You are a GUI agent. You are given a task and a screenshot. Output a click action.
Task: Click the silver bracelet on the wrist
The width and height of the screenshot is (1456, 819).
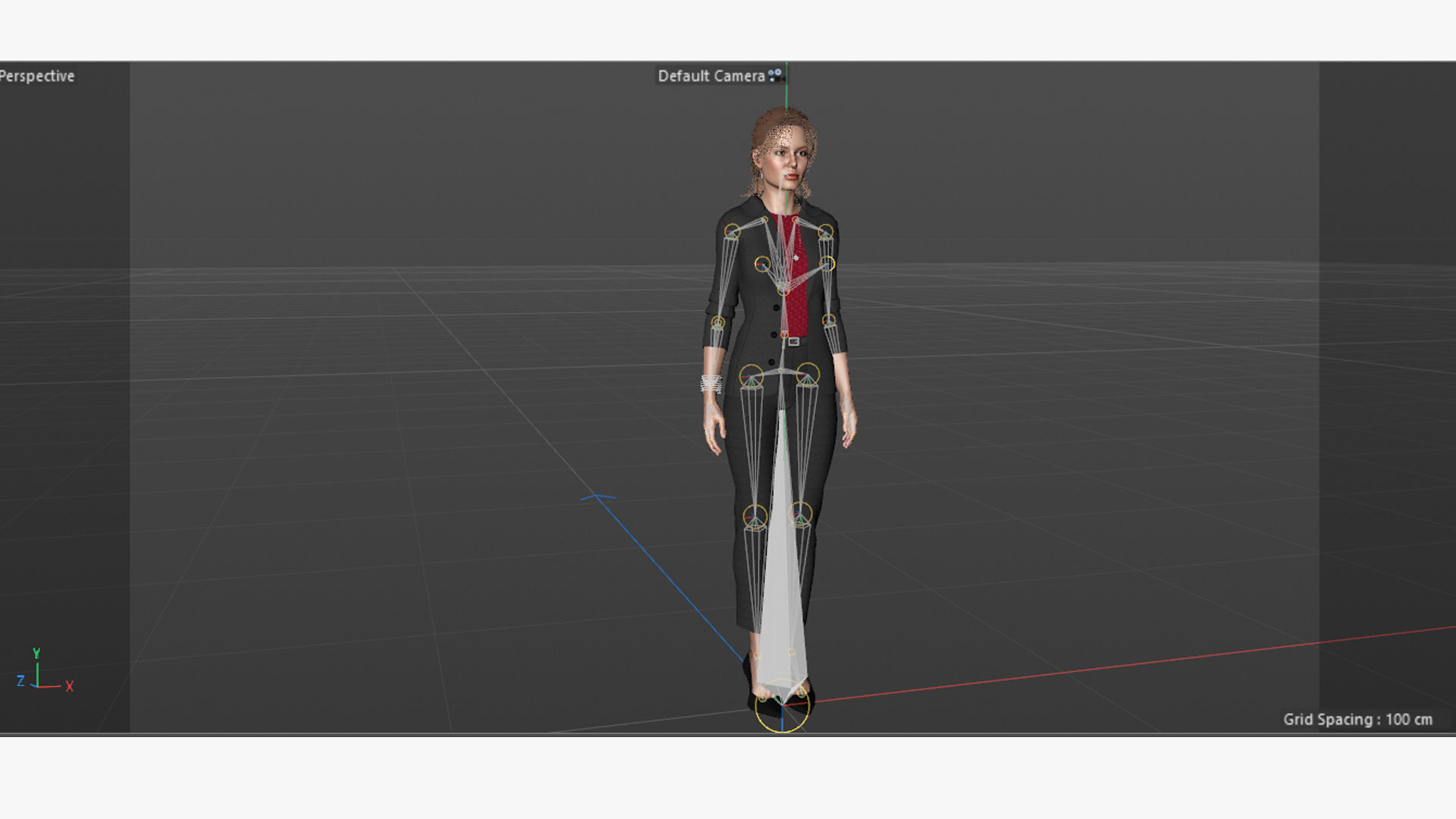[x=711, y=384]
